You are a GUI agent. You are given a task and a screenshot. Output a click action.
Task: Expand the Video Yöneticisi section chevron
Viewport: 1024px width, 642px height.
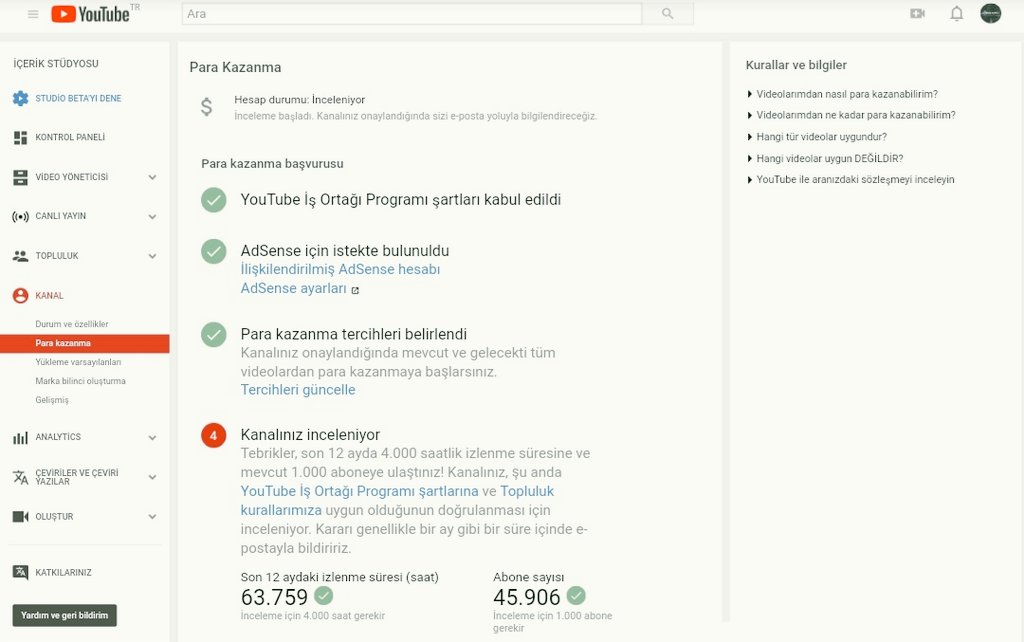click(x=152, y=177)
